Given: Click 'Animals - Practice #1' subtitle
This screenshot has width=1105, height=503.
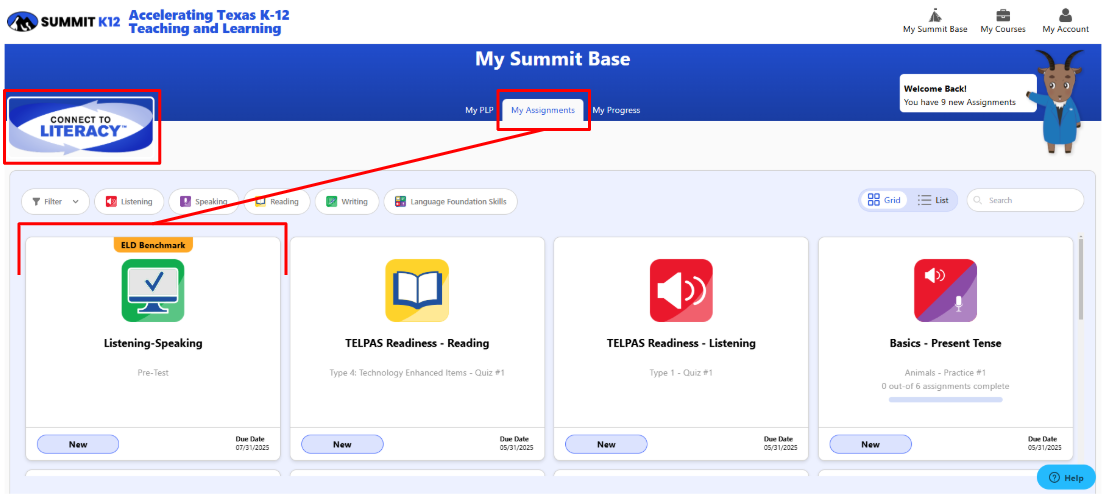Looking at the screenshot, I should coord(945,373).
